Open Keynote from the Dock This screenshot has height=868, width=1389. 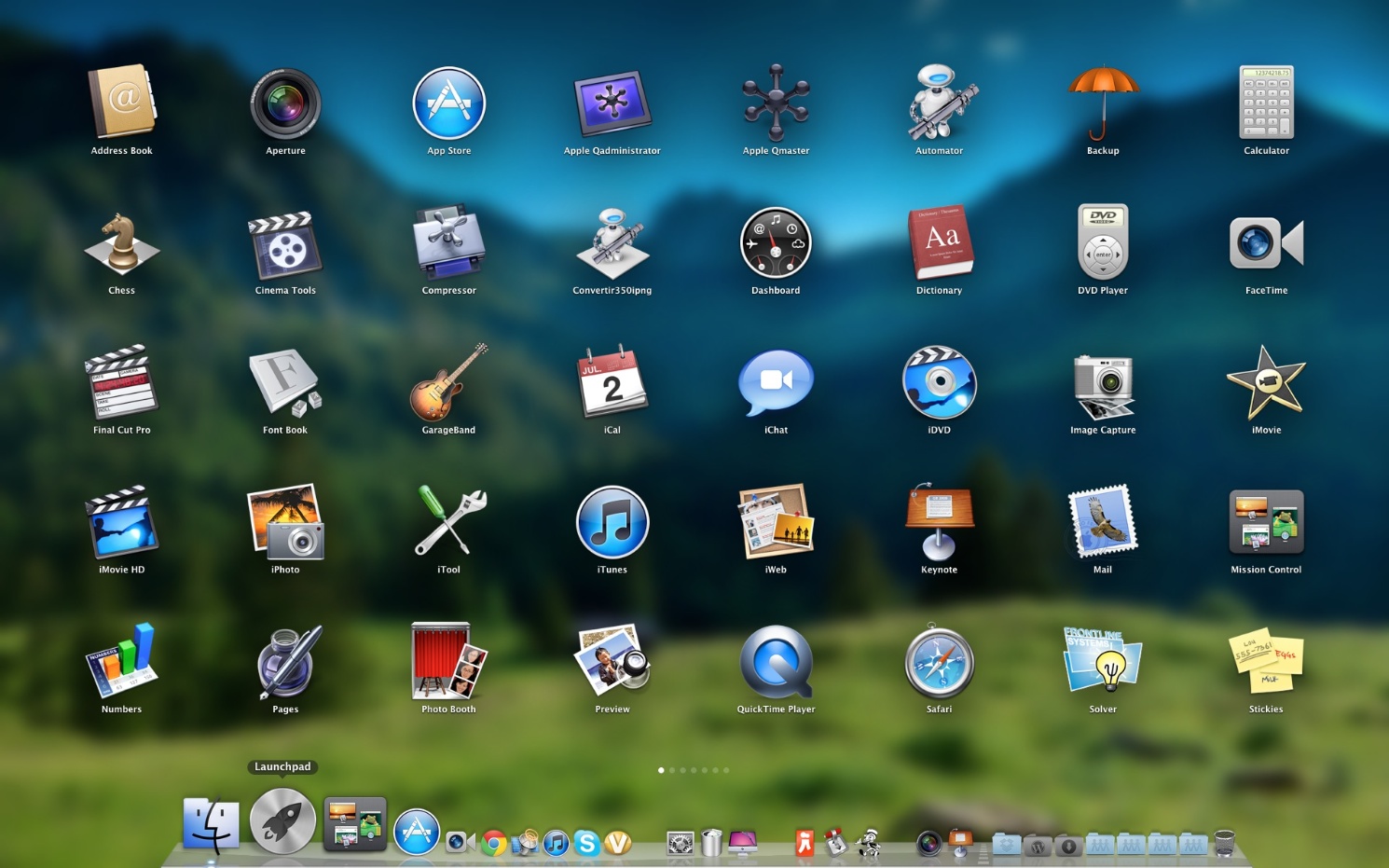(960, 843)
